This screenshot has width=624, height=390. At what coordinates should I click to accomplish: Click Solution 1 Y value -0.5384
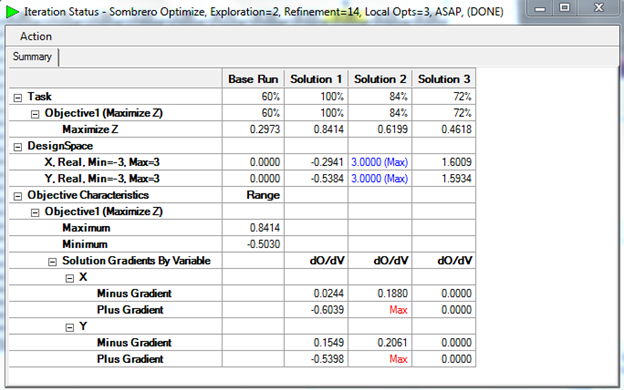[327, 179]
